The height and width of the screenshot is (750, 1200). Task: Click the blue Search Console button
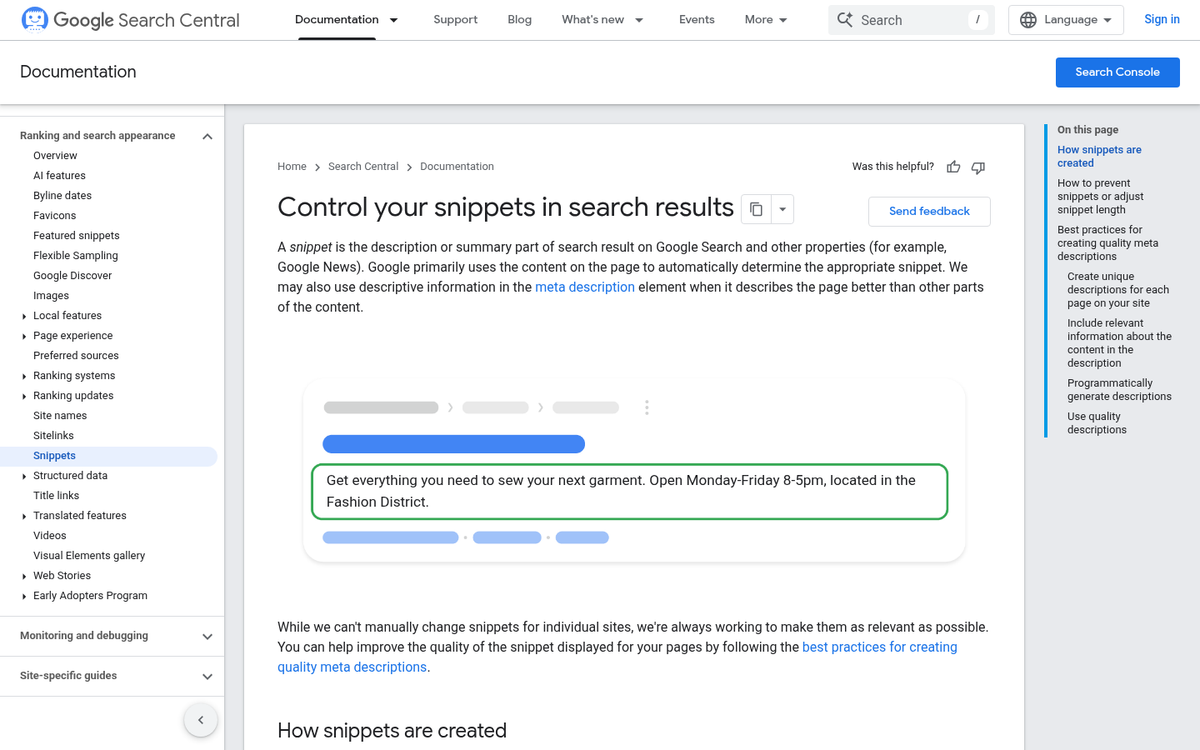[x=1117, y=72]
